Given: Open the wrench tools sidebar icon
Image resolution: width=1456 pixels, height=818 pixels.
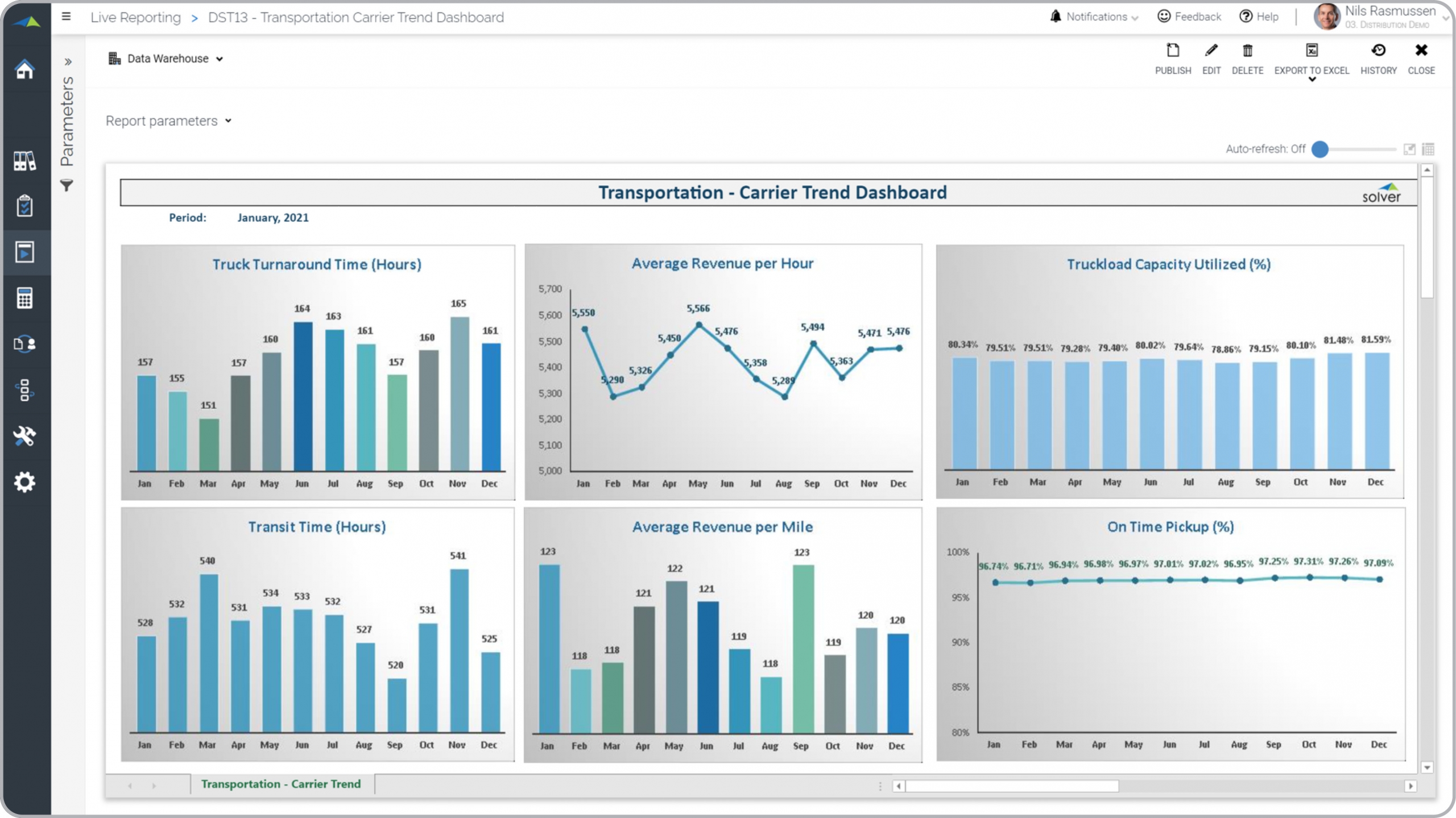Looking at the screenshot, I should click(x=24, y=436).
